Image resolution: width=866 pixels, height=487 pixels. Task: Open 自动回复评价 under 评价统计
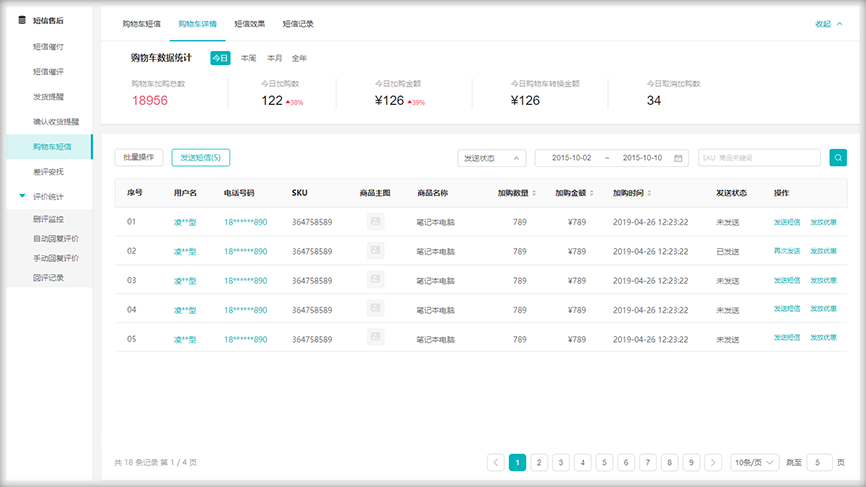[x=56, y=239]
